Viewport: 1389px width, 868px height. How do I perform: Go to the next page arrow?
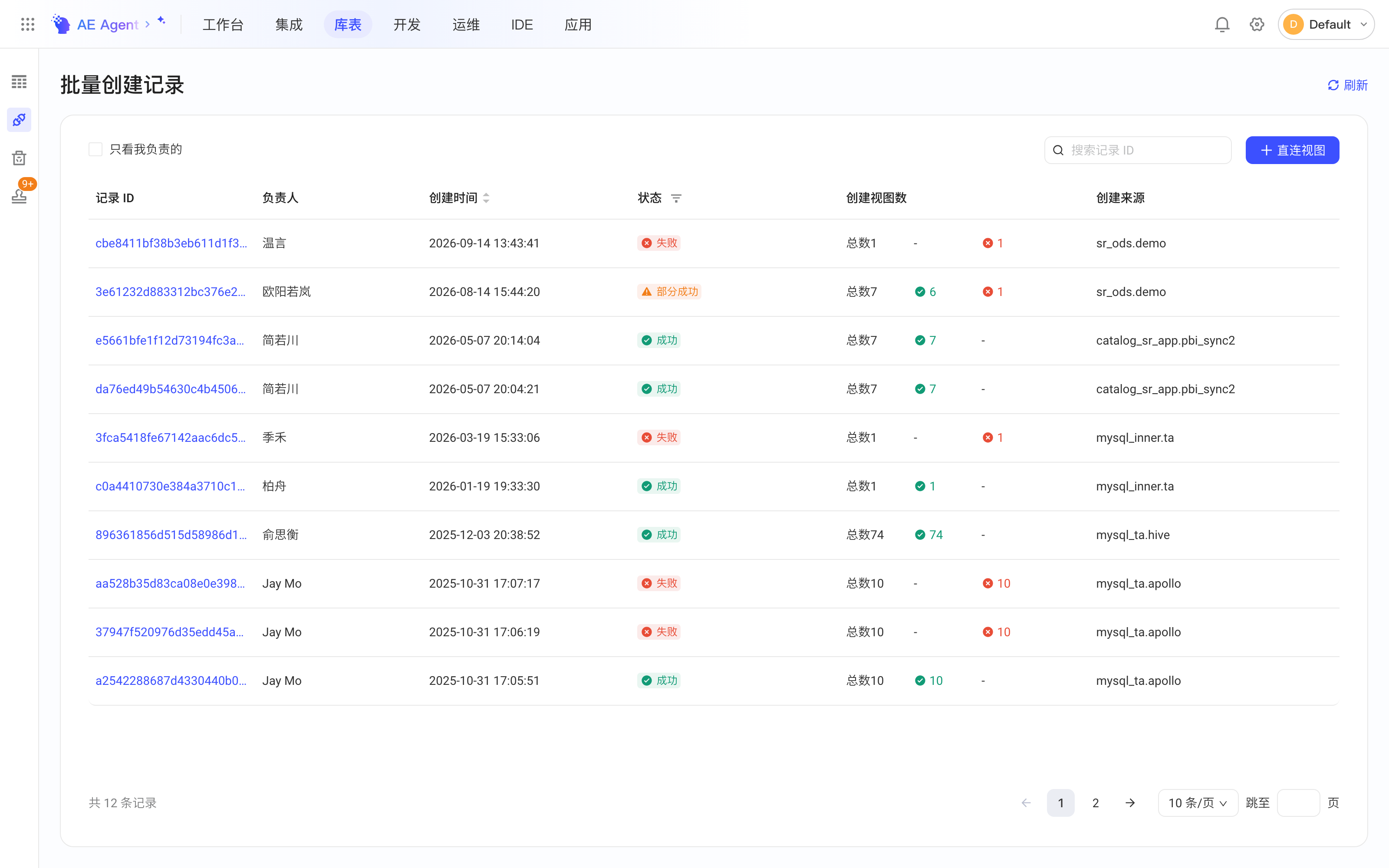pos(1130,803)
